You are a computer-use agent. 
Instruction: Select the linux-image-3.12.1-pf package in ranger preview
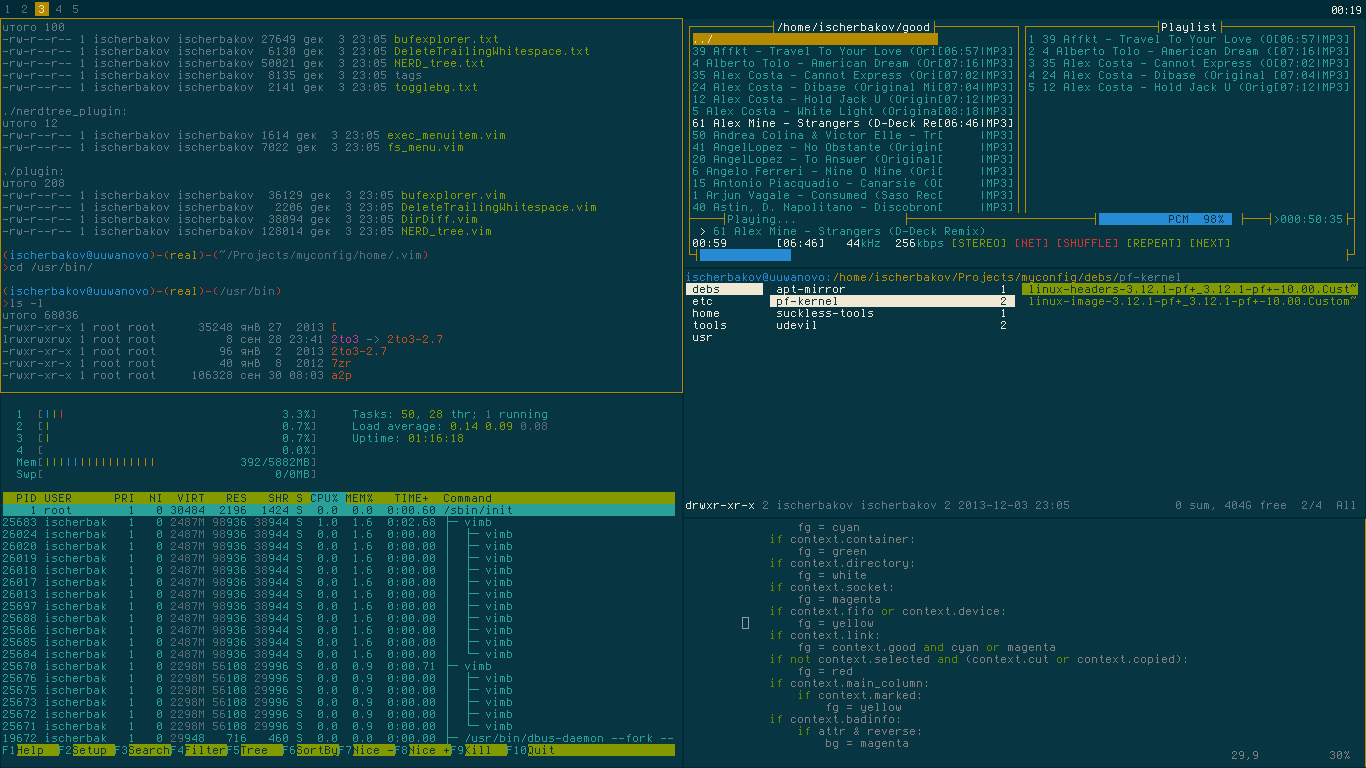(1190, 301)
